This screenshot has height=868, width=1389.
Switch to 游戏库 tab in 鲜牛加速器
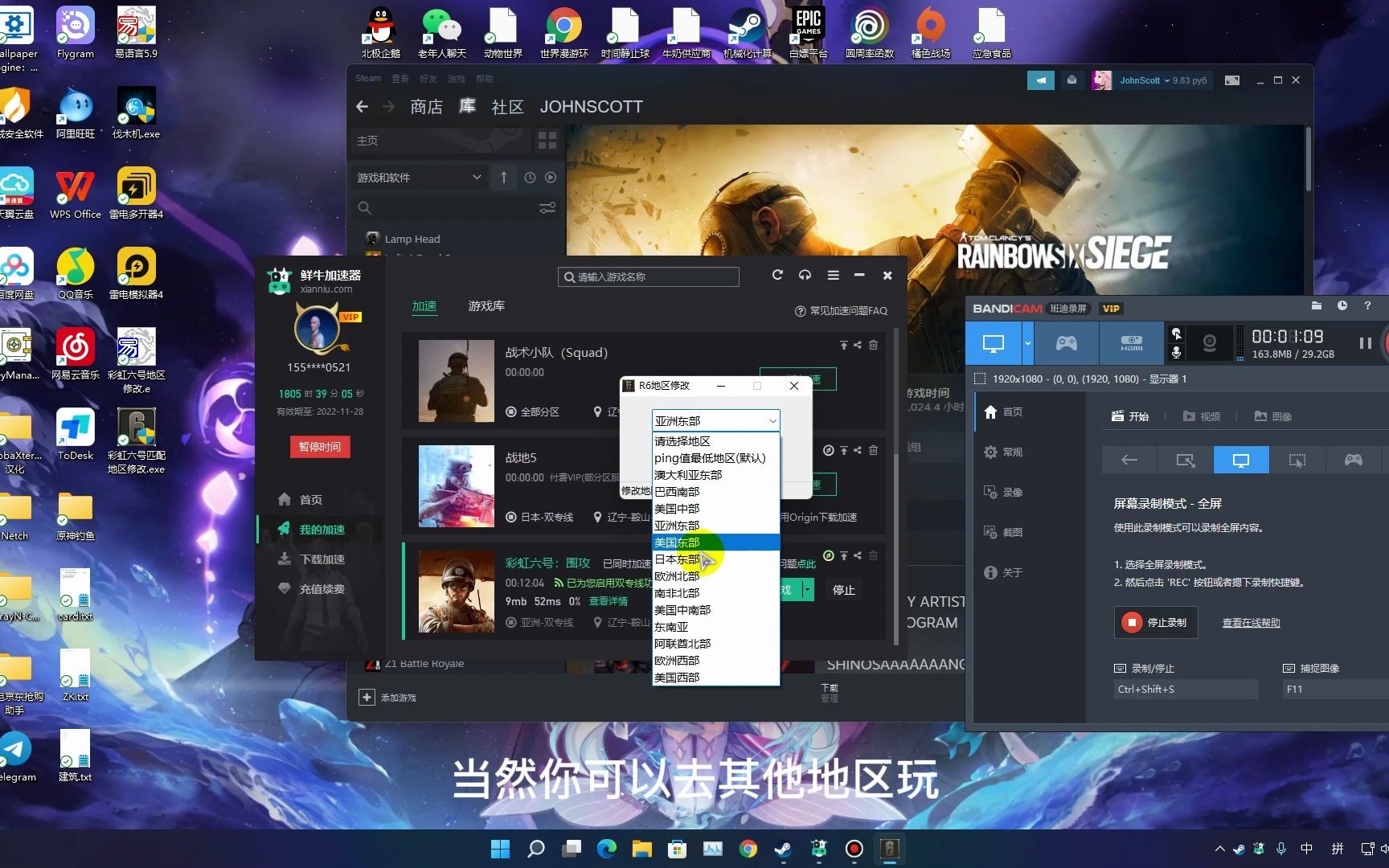point(486,306)
